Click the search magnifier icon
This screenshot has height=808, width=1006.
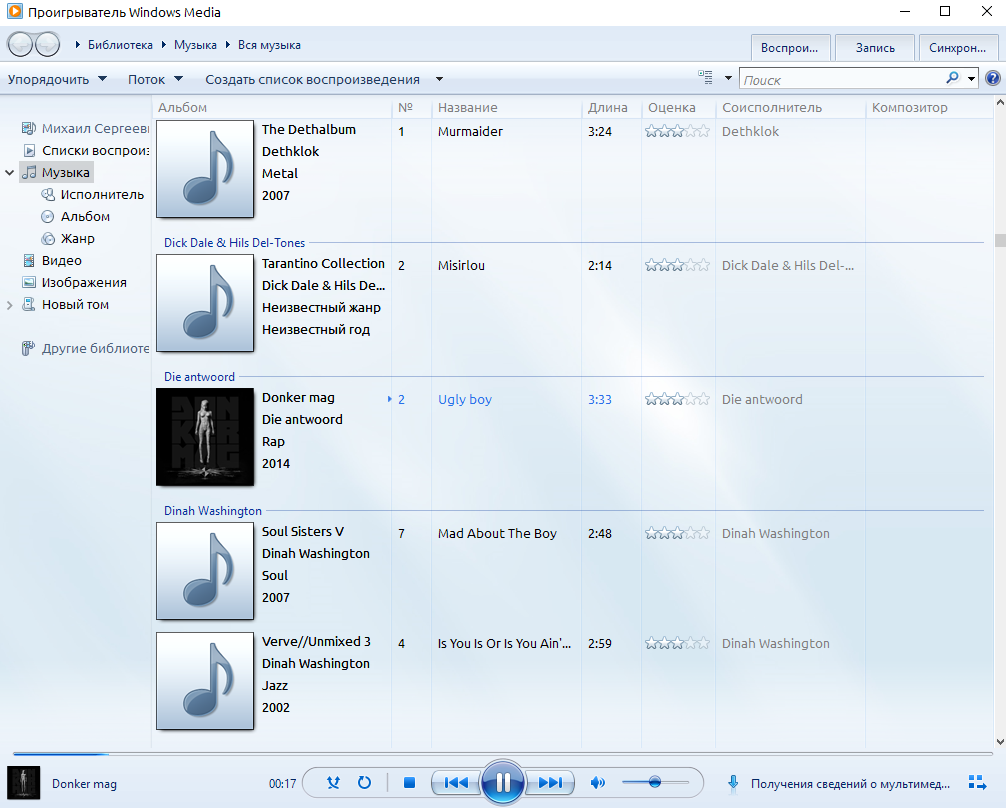tap(953, 78)
